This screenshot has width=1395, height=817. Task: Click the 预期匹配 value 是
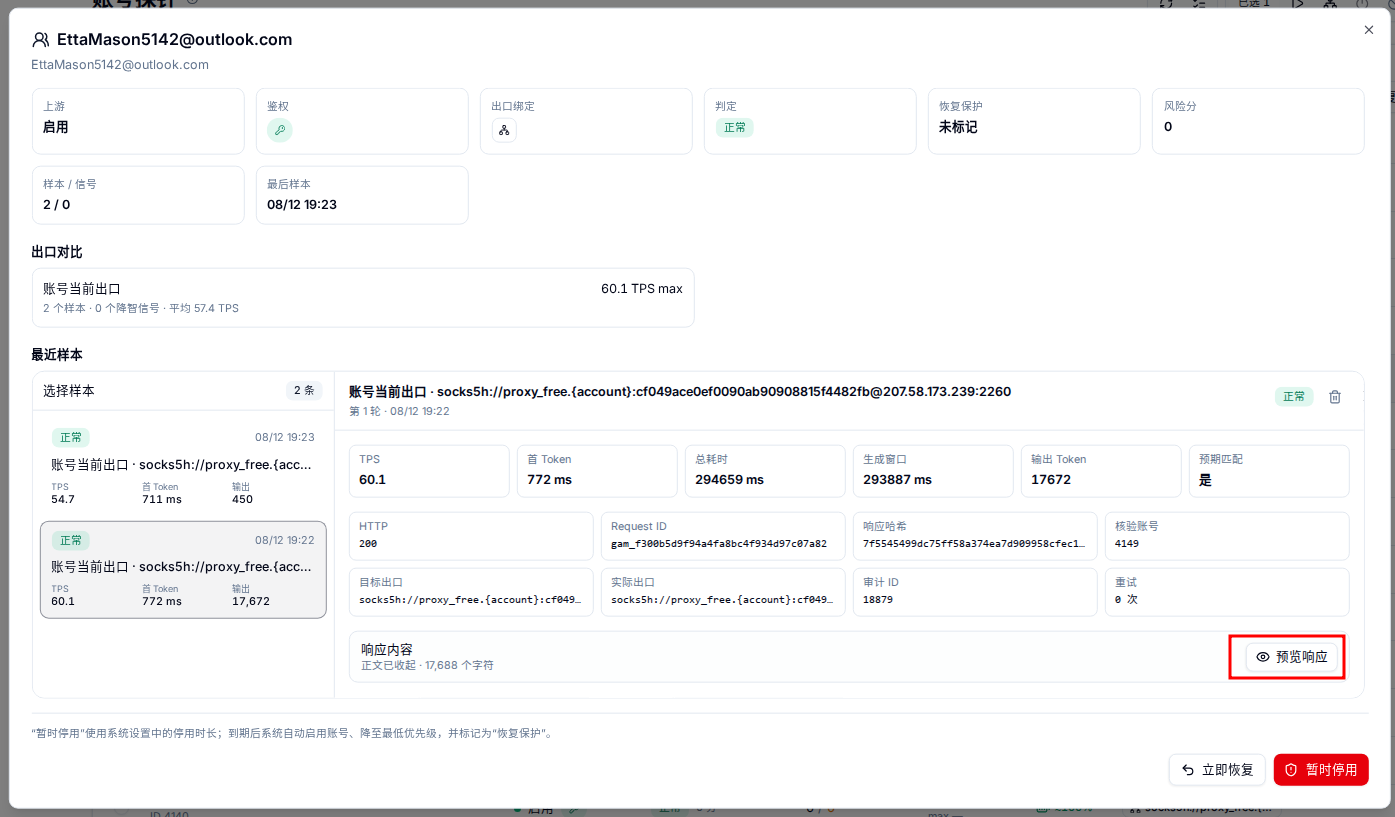click(1205, 480)
